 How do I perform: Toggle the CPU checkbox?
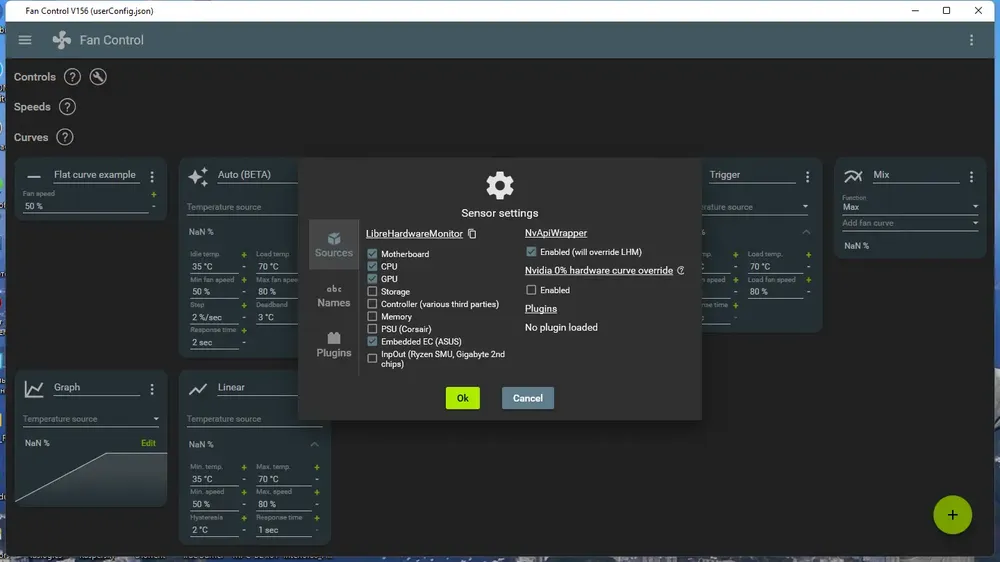(x=372, y=266)
